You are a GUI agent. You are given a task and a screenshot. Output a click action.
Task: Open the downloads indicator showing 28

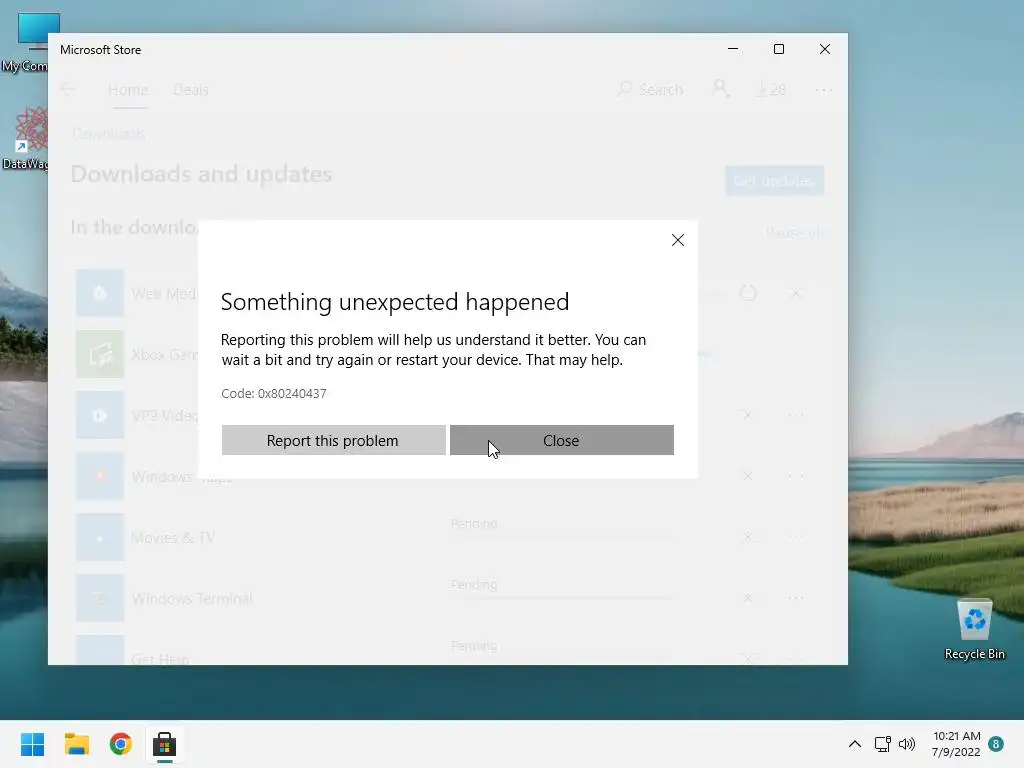771,89
